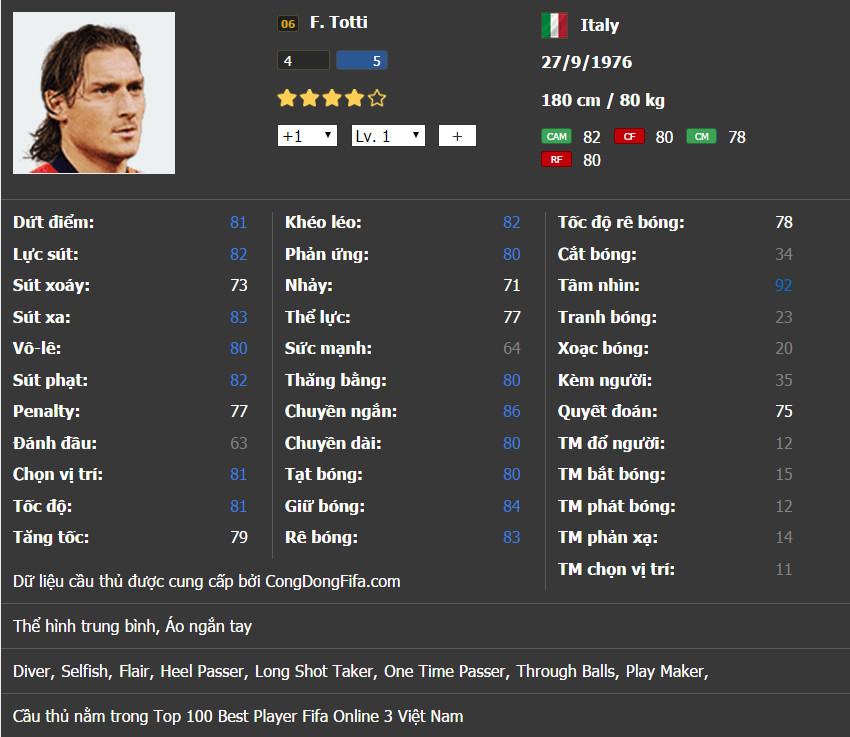The height and width of the screenshot is (737, 850).
Task: Click the first gold star
Action: pyautogui.click(x=287, y=98)
